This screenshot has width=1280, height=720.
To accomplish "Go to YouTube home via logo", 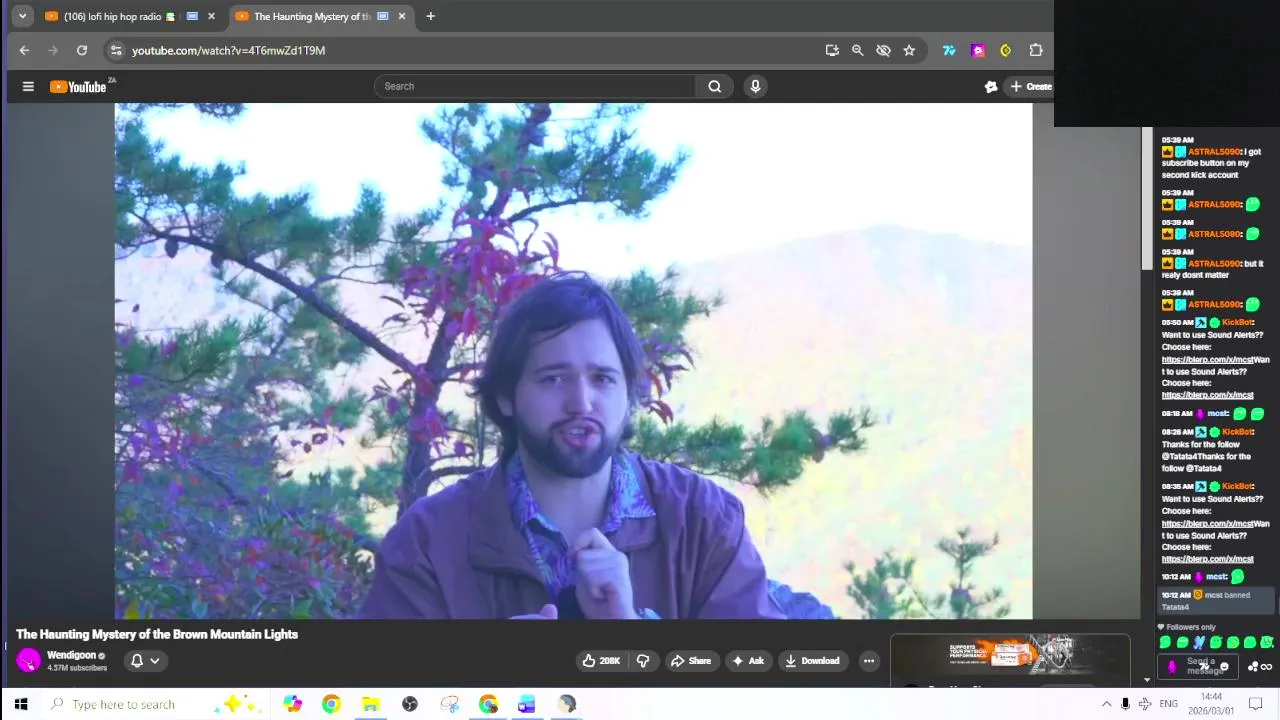I will click(x=78, y=86).
